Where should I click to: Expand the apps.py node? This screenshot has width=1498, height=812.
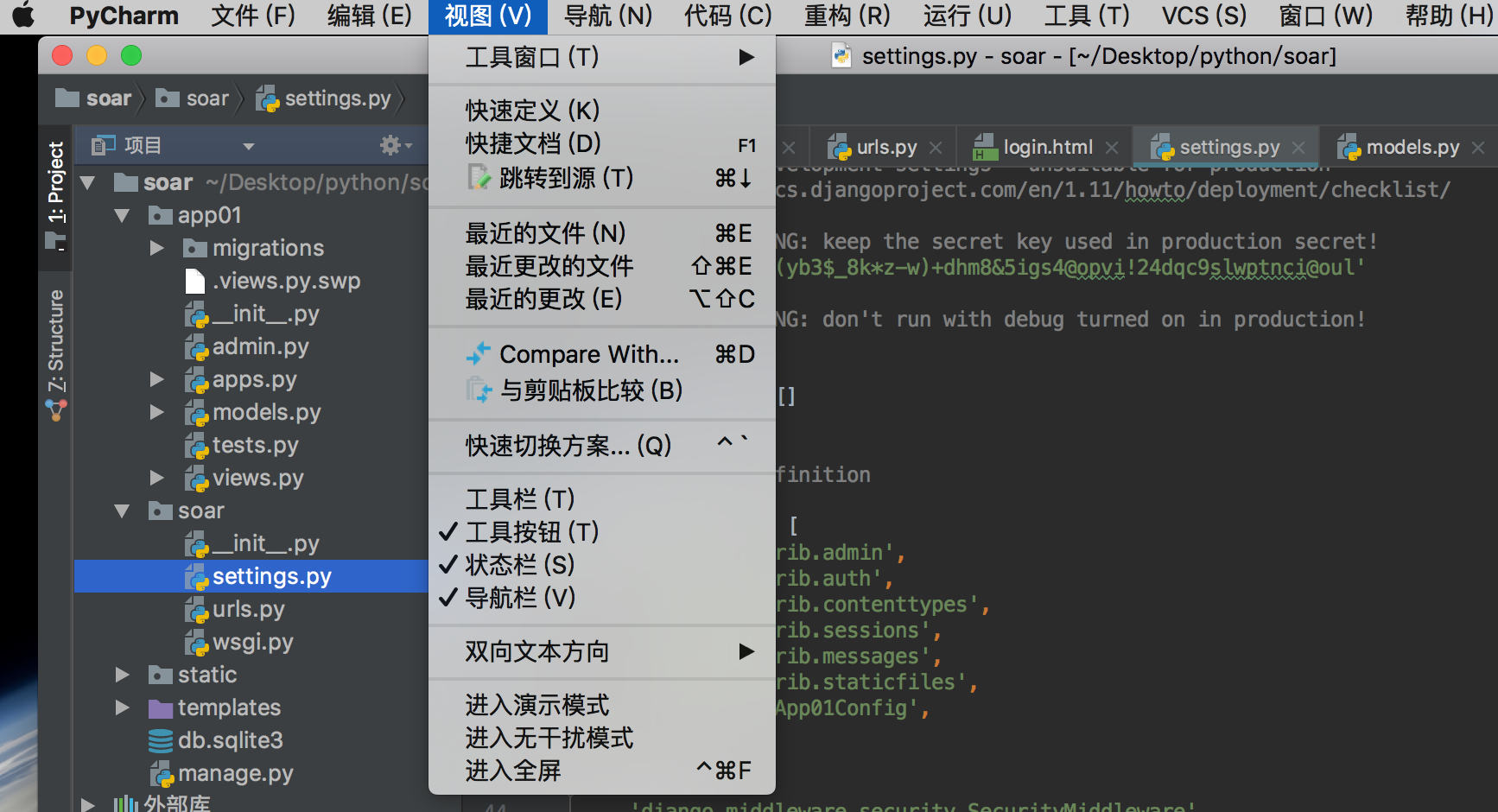pos(156,380)
